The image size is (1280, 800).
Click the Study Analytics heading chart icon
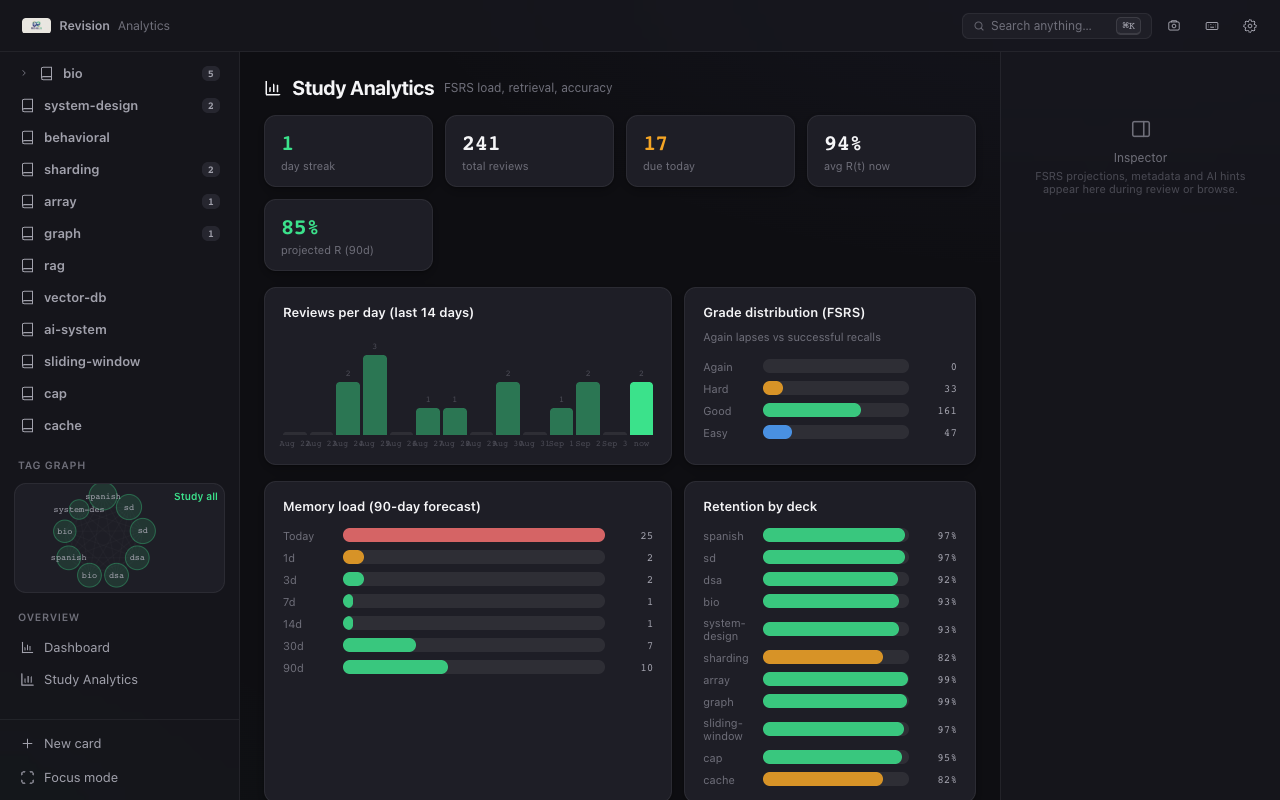pos(272,88)
